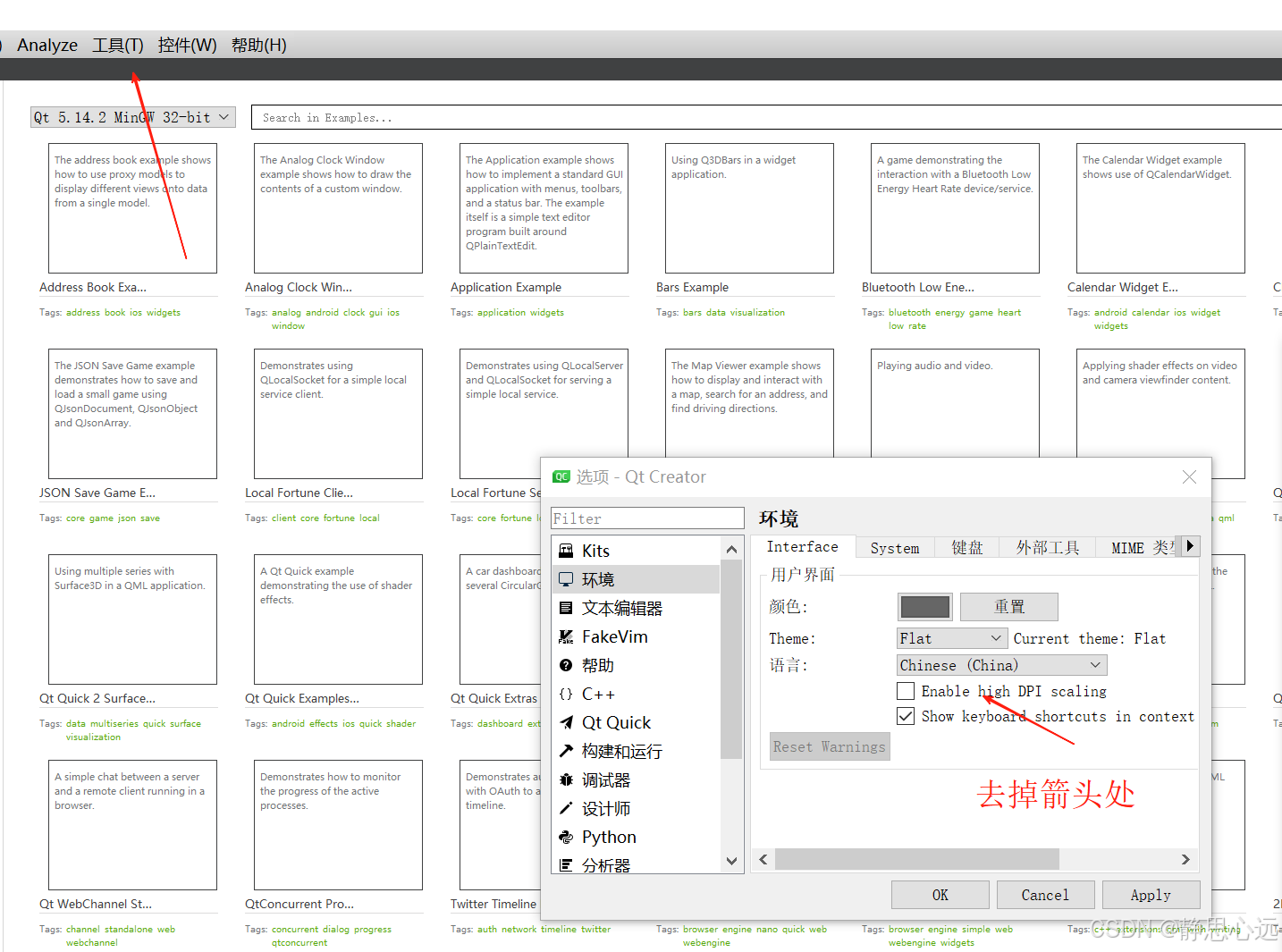Click the Filter input field
1282x952 pixels.
pyautogui.click(x=647, y=518)
